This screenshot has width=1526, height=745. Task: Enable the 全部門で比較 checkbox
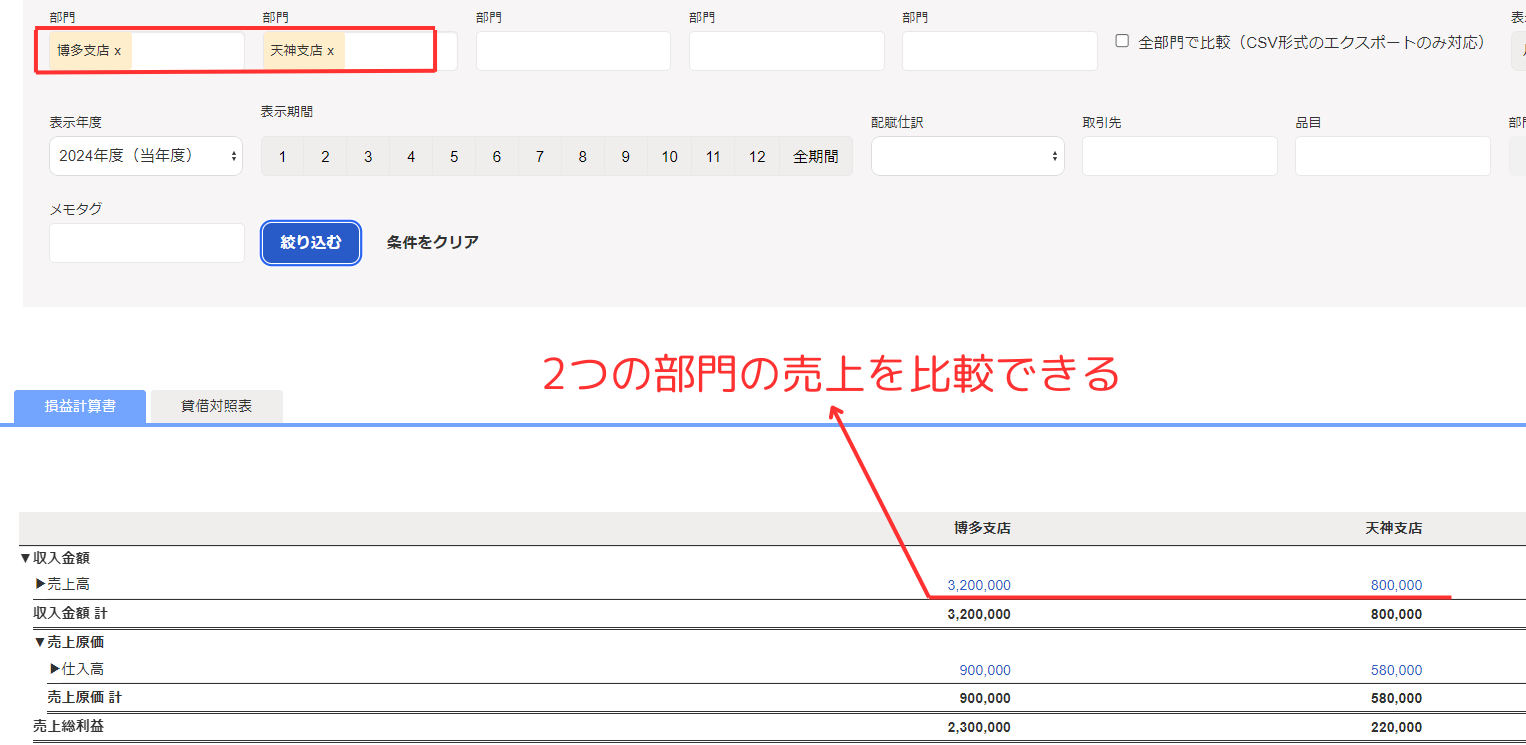[1122, 42]
